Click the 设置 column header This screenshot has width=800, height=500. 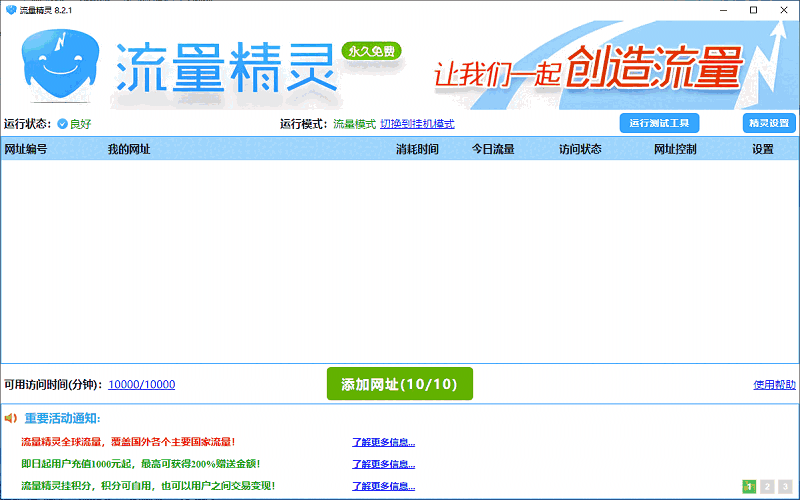[x=763, y=149]
